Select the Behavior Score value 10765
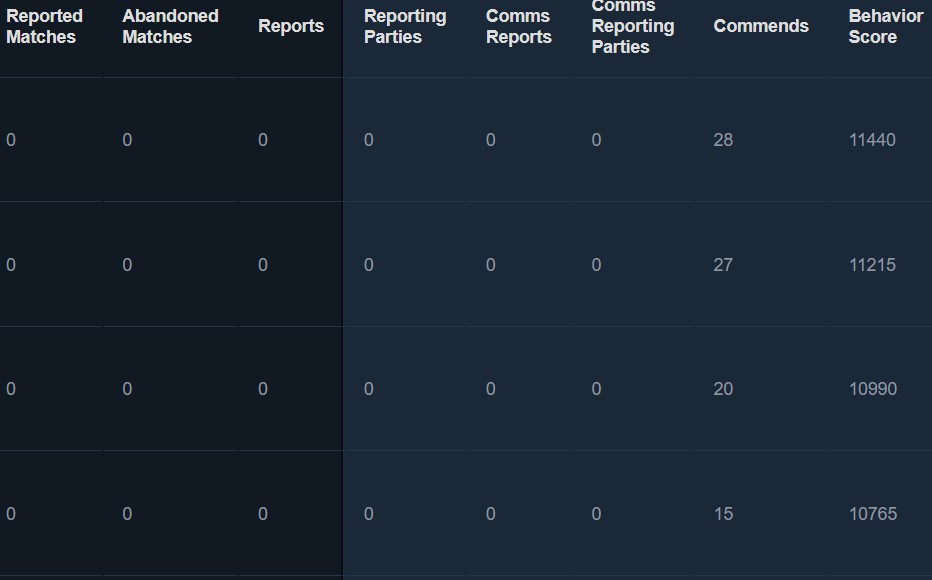 click(873, 514)
